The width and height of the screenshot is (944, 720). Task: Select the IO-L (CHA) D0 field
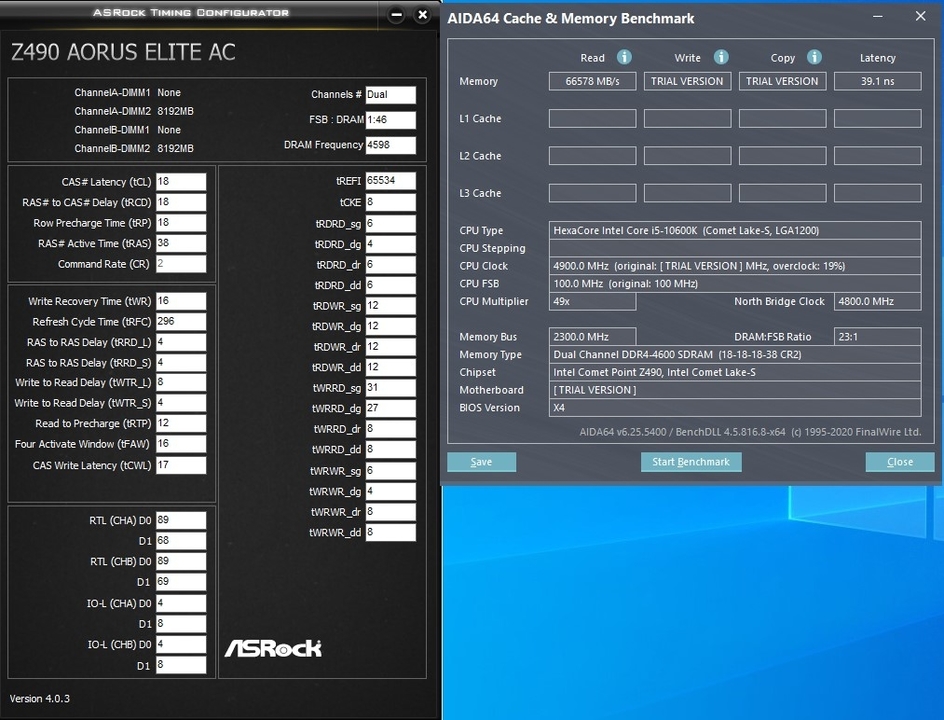pyautogui.click(x=181, y=603)
